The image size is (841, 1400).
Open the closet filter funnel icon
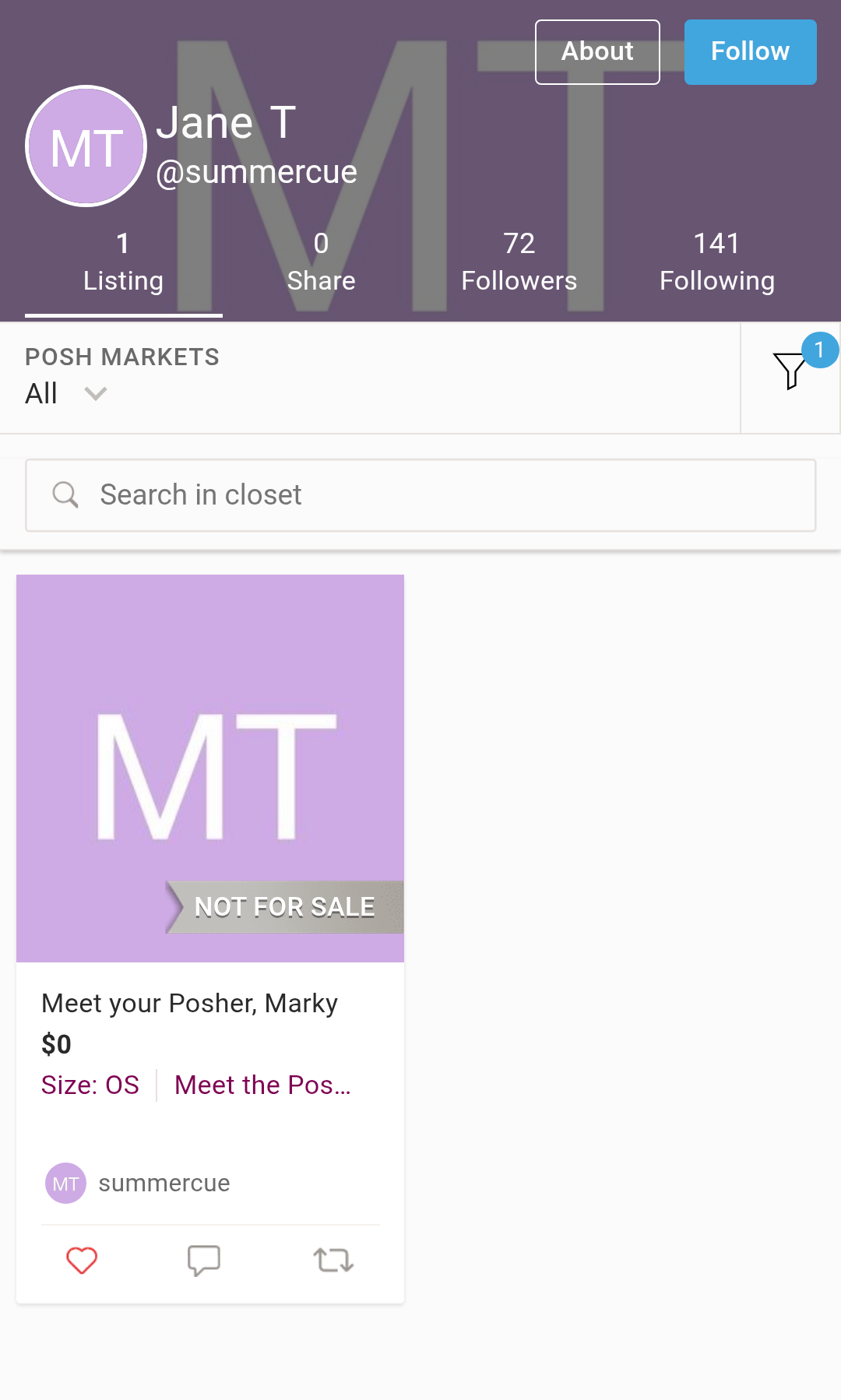click(x=791, y=371)
